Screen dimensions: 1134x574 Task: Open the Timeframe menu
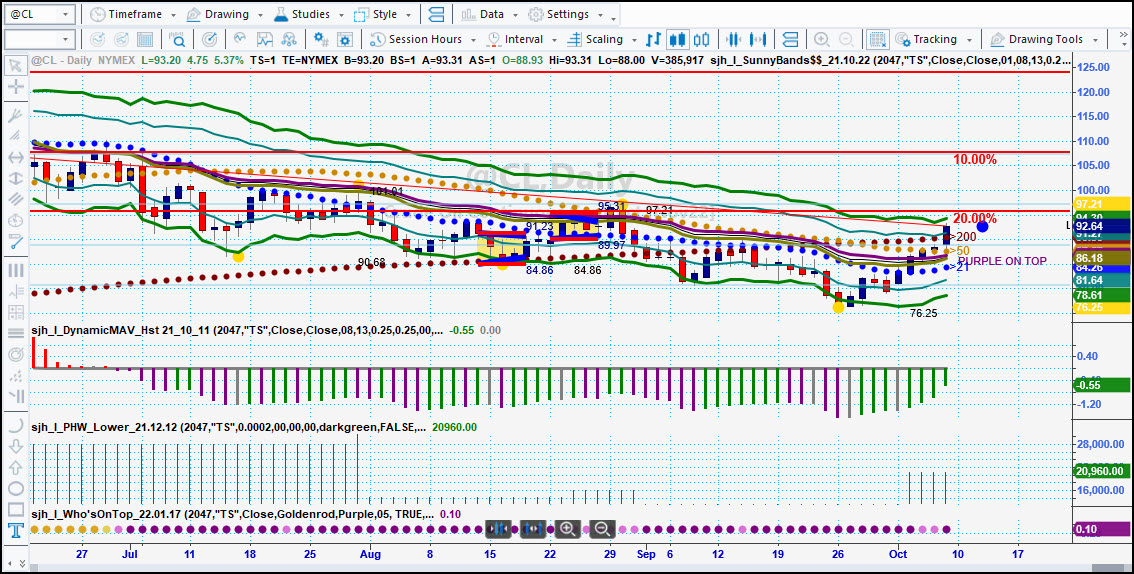[x=127, y=14]
